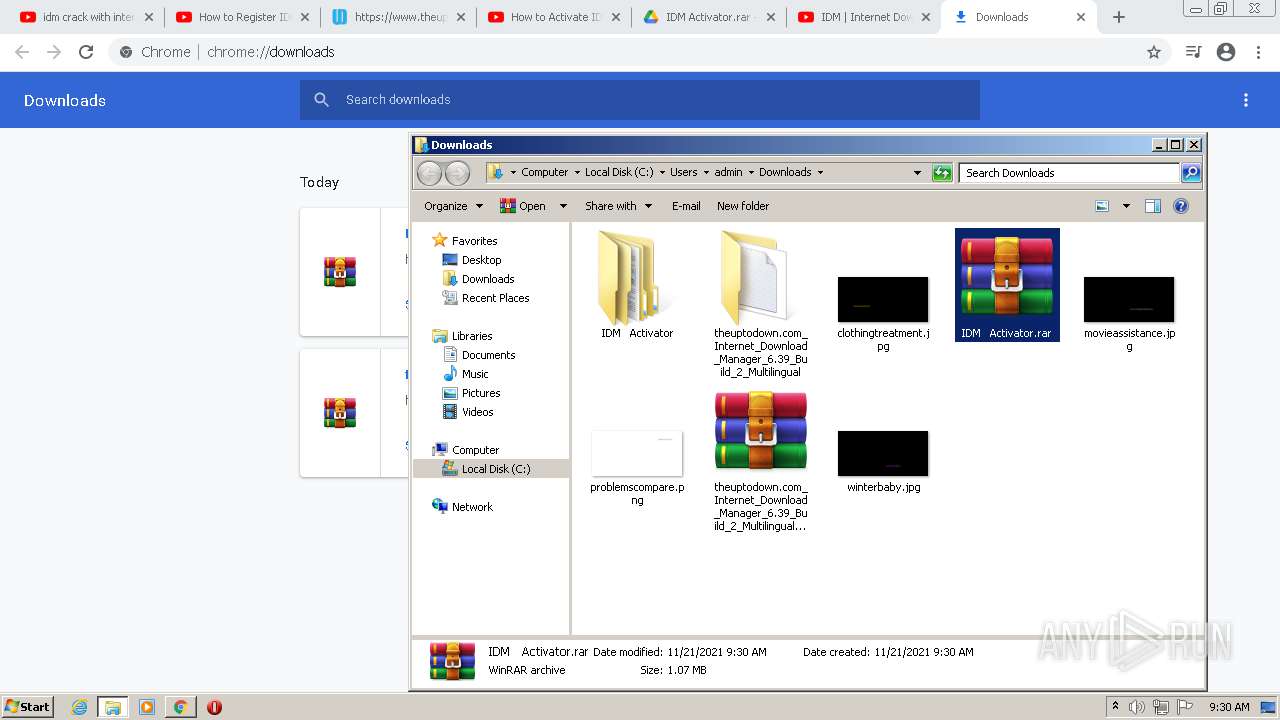Select Computer in the navigation pane
The image size is (1280, 720).
tap(475, 450)
